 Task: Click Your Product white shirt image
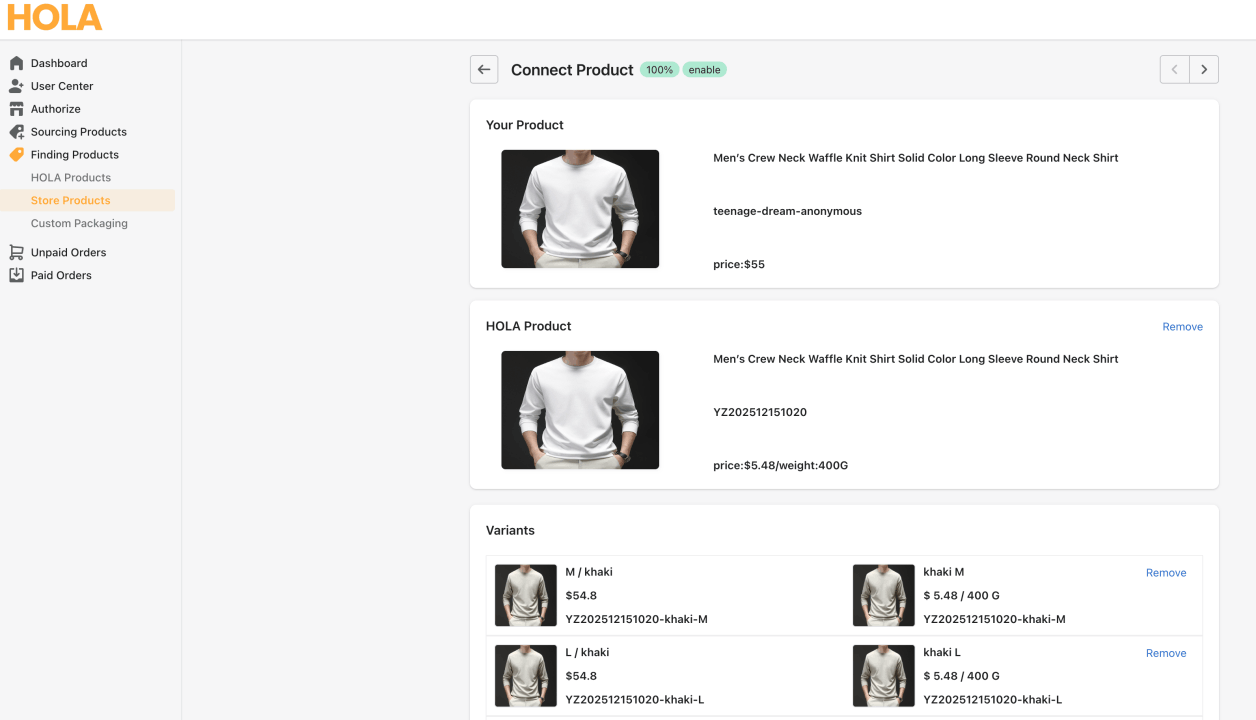(x=580, y=209)
